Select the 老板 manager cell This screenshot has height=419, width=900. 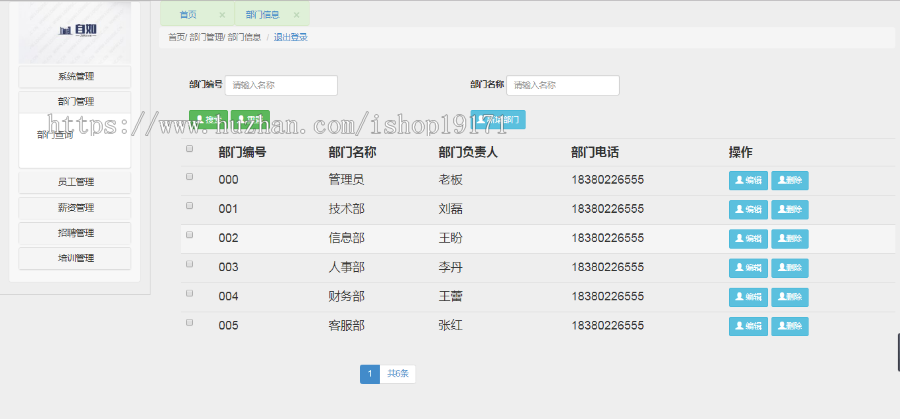451,180
